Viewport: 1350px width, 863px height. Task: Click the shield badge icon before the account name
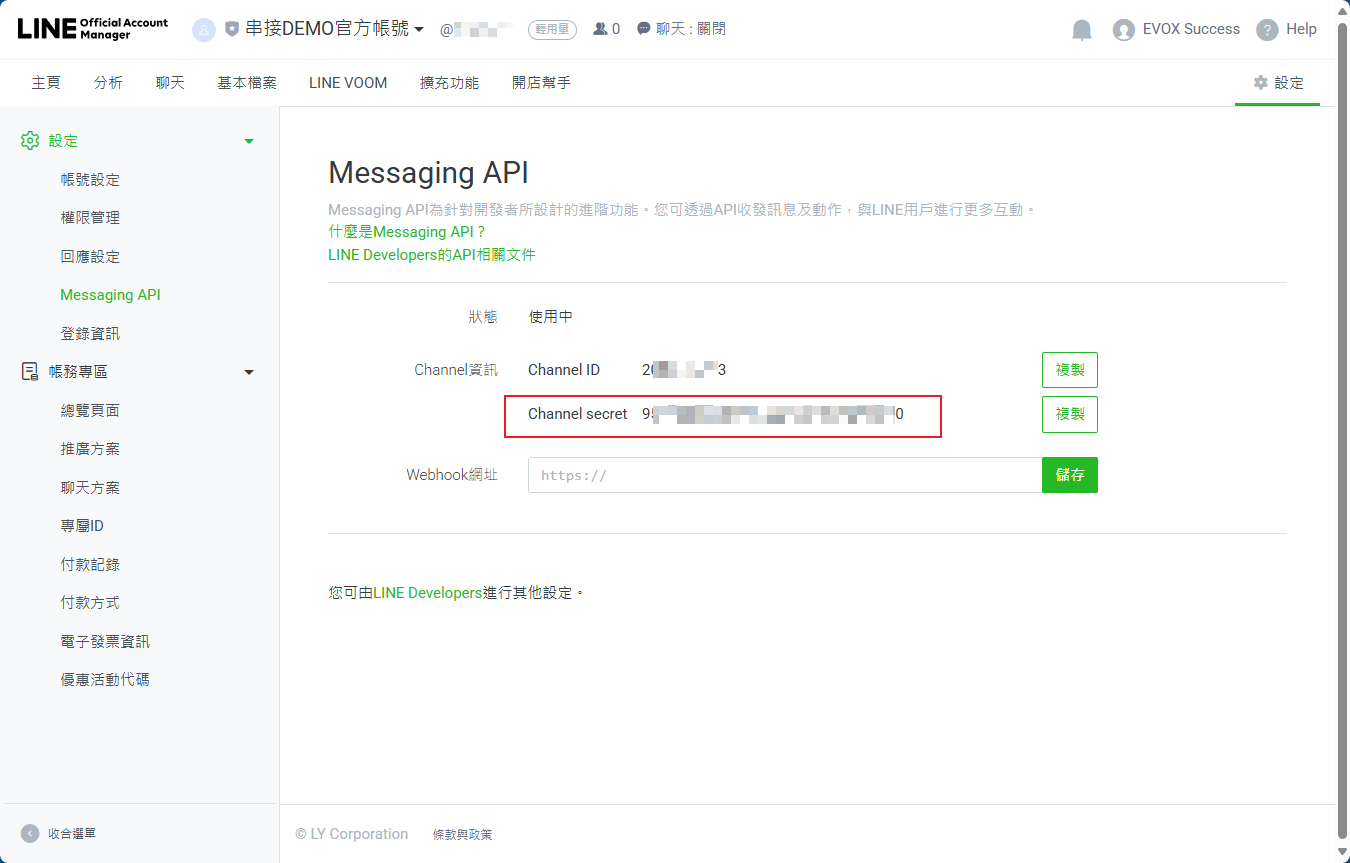(232, 30)
